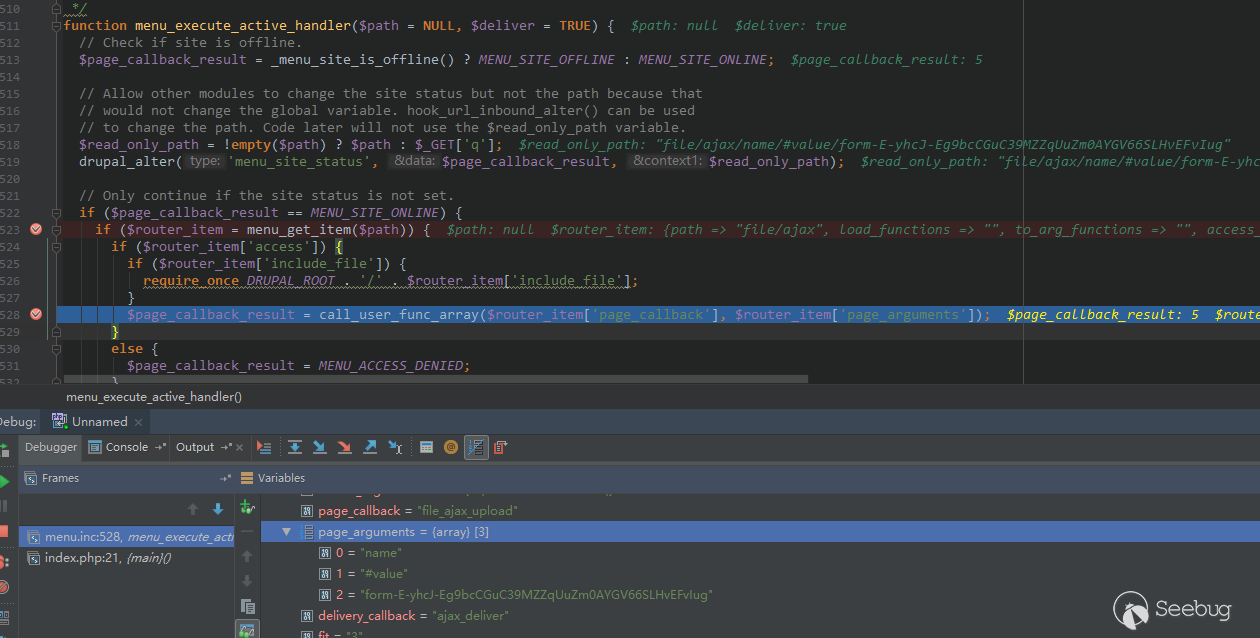Switch to the Output tab
Screen dimensions: 1260x638
pyautogui.click(x=195, y=447)
